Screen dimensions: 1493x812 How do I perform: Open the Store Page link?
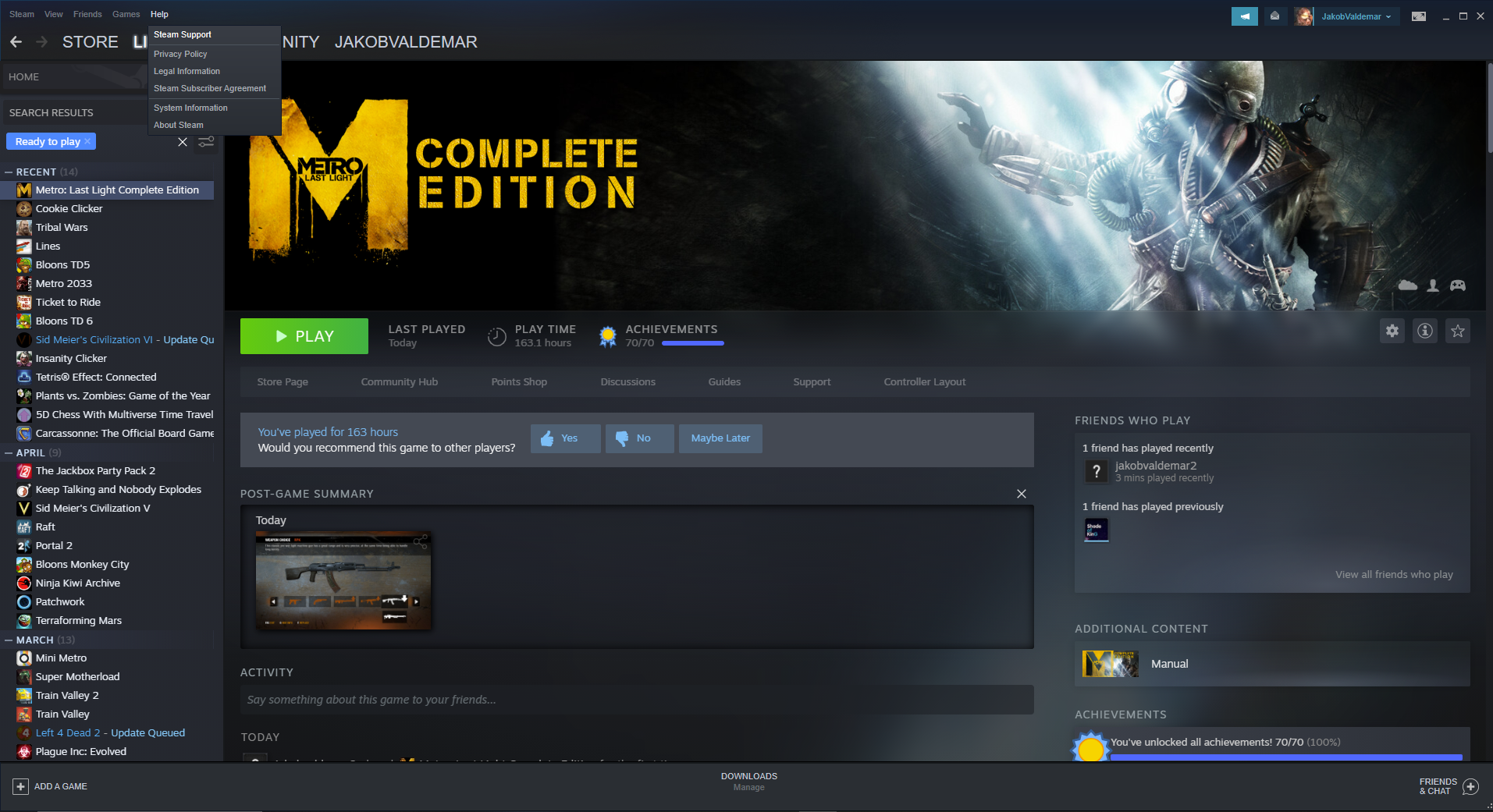pos(283,382)
